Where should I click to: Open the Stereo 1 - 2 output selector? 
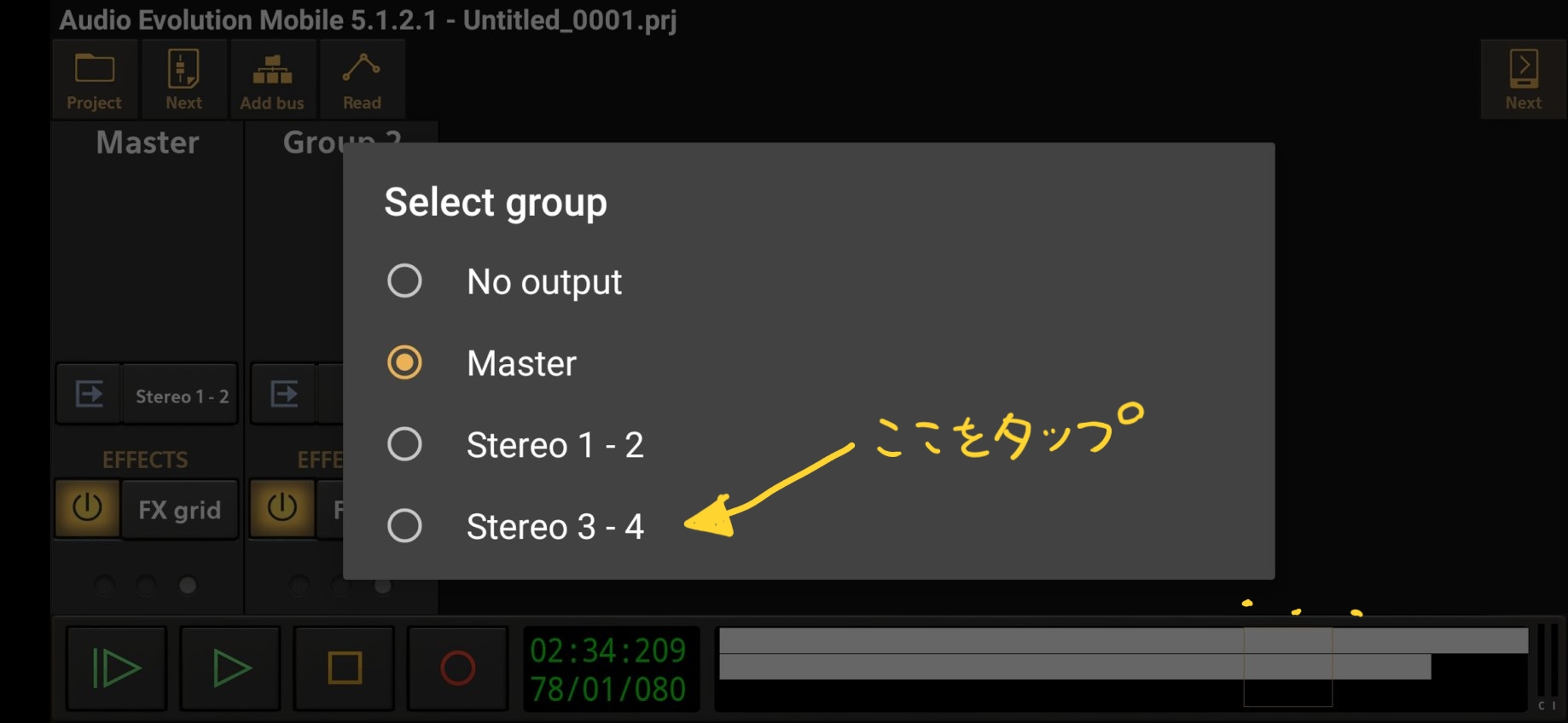[x=181, y=396]
